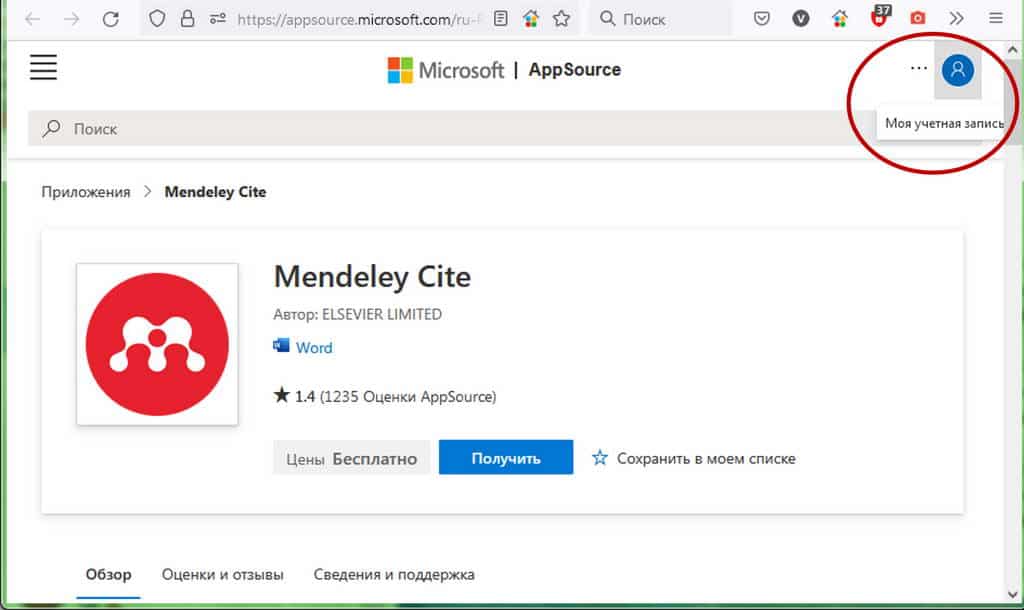Open the three-dots more options menu

918,68
